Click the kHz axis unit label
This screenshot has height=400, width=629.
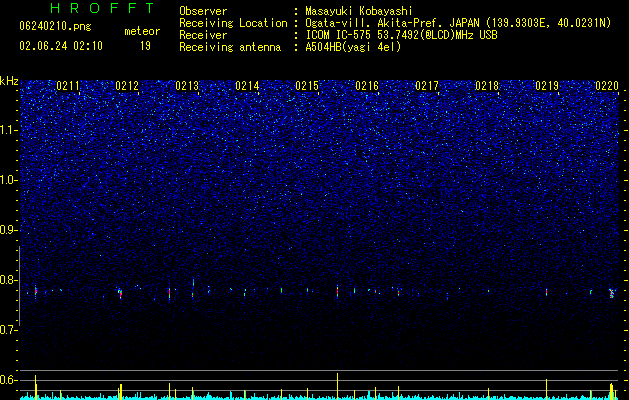tap(9, 81)
